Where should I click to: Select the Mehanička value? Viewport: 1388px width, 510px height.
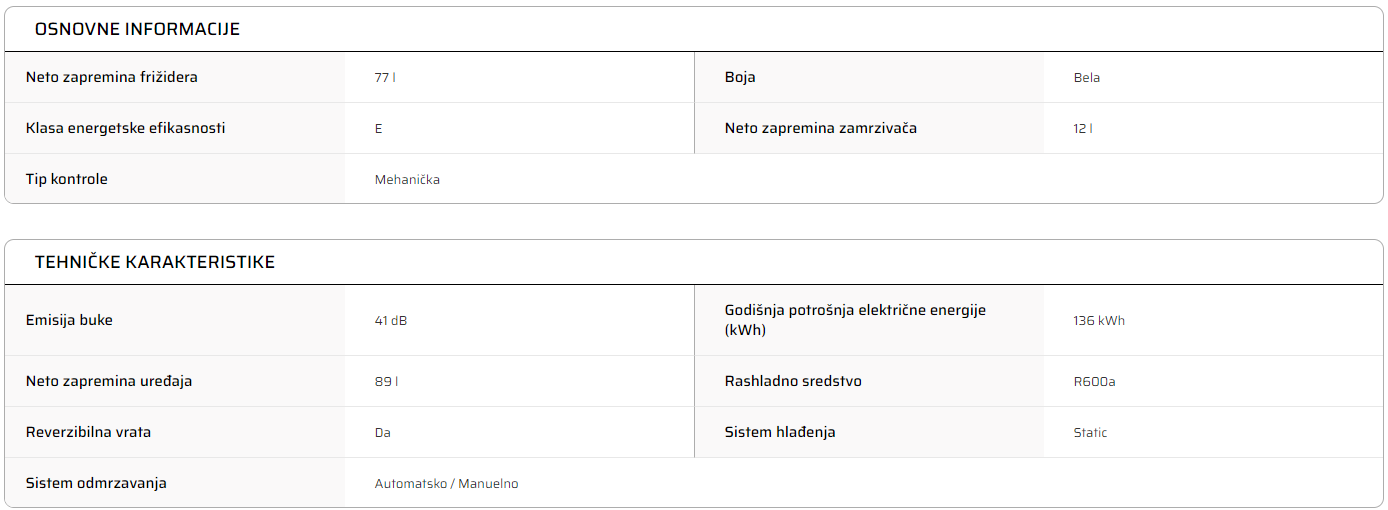pos(407,179)
